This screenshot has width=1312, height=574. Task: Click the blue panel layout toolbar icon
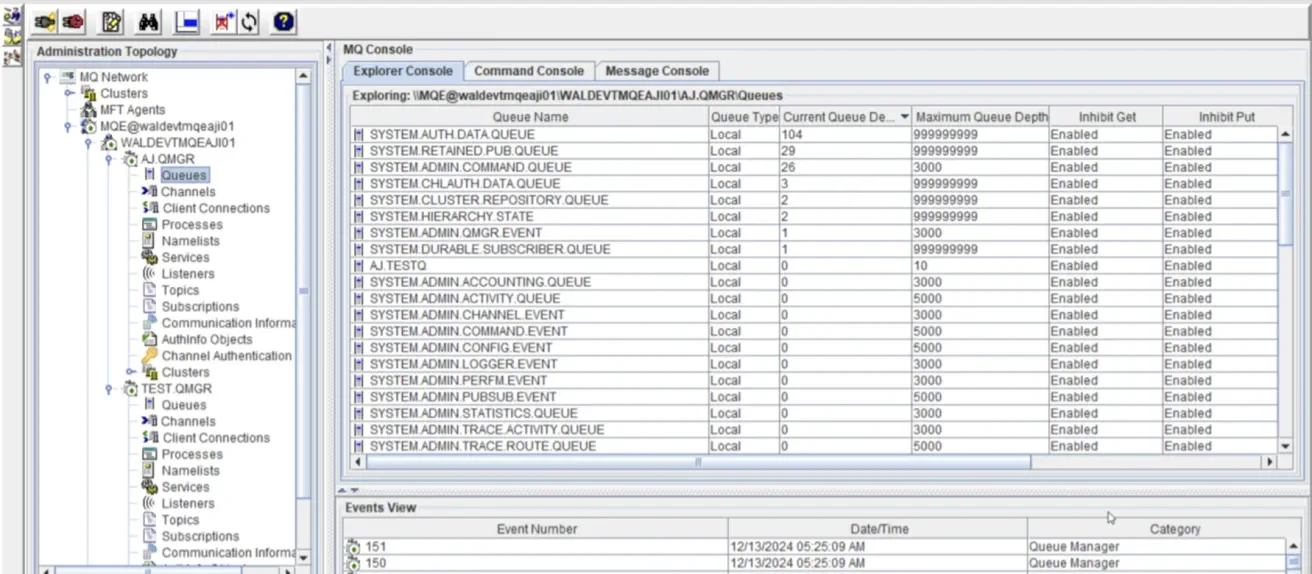click(187, 21)
